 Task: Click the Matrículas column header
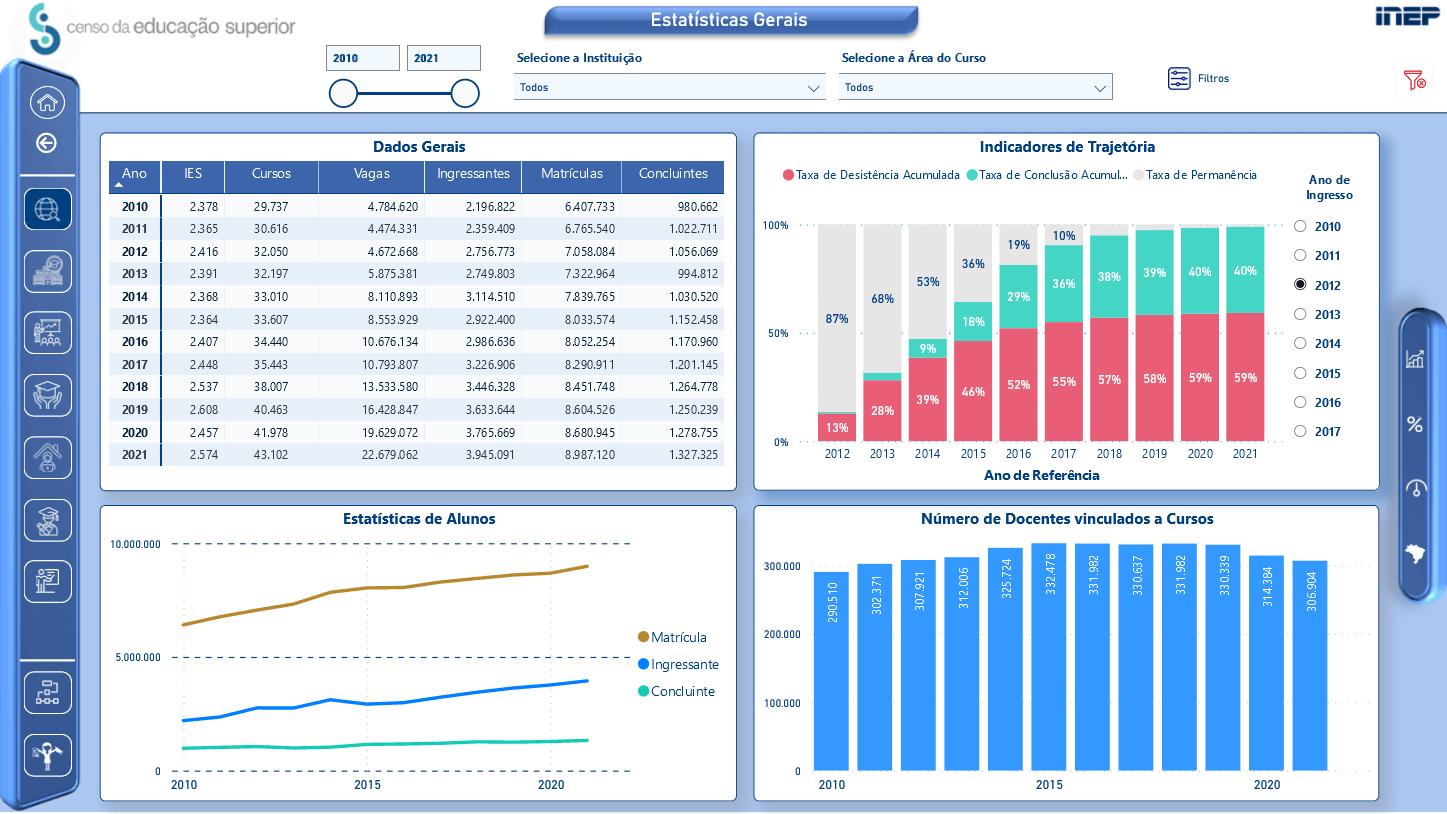(572, 174)
